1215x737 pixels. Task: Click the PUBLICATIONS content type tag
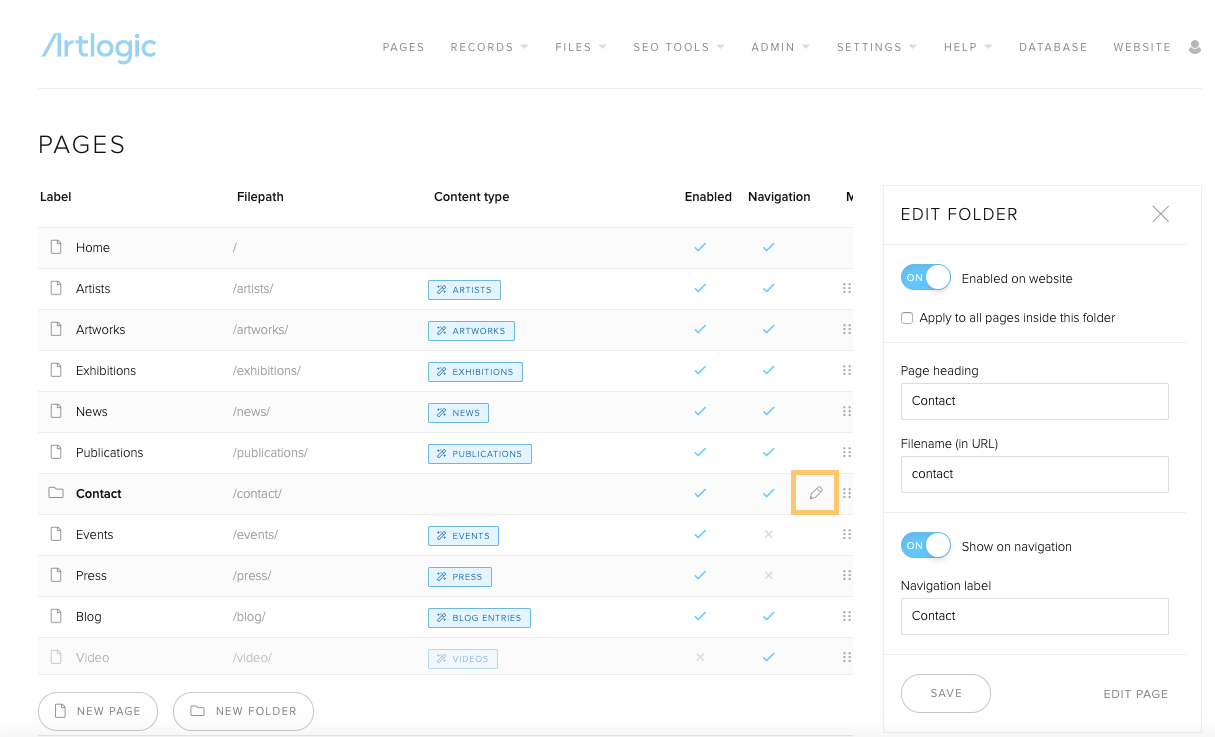pyautogui.click(x=480, y=454)
